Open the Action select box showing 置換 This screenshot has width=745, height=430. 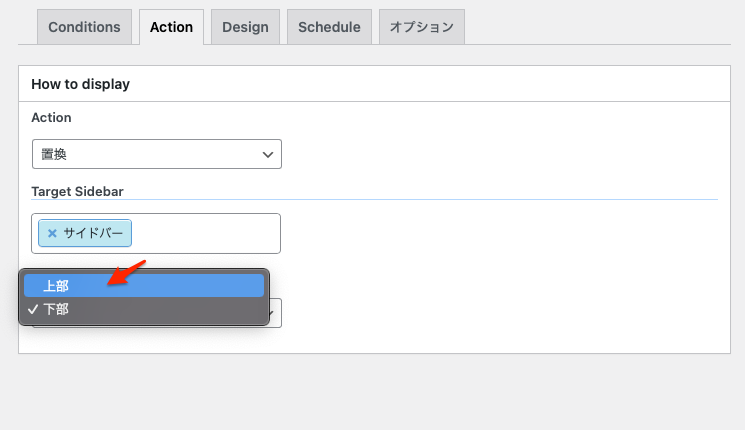(x=157, y=154)
